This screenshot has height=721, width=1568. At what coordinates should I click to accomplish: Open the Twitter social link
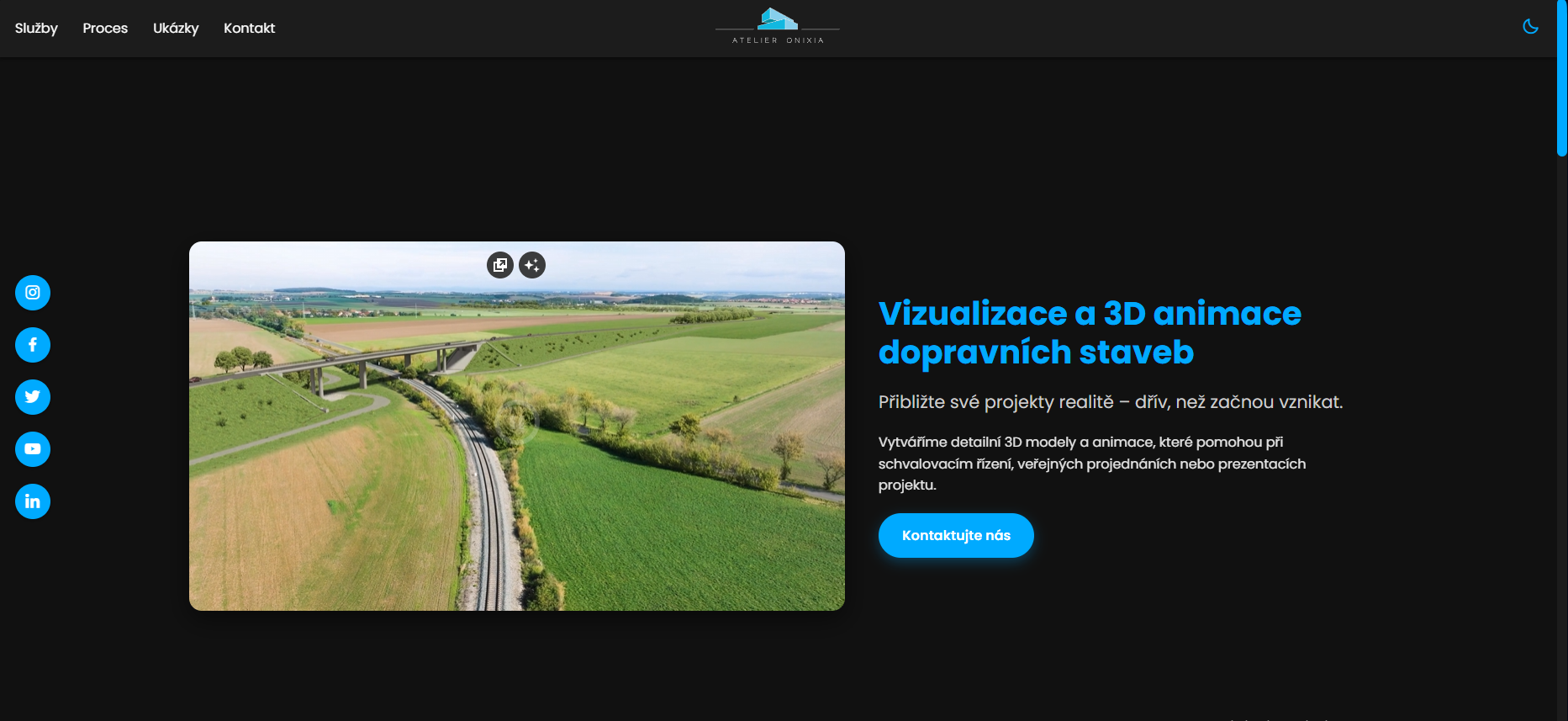tap(33, 397)
